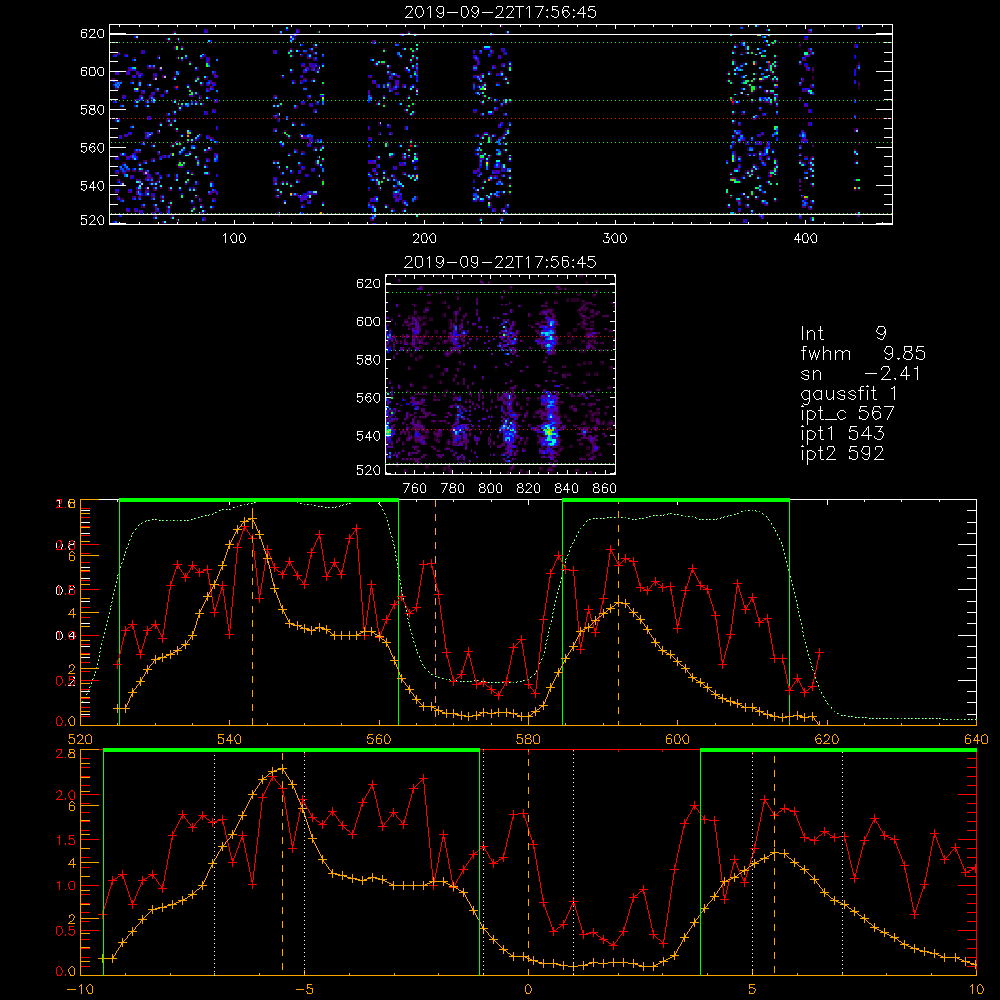This screenshot has height=1000, width=1000.
Task: Click the '0' x-axis label of bottom plot
Action: coord(528,990)
